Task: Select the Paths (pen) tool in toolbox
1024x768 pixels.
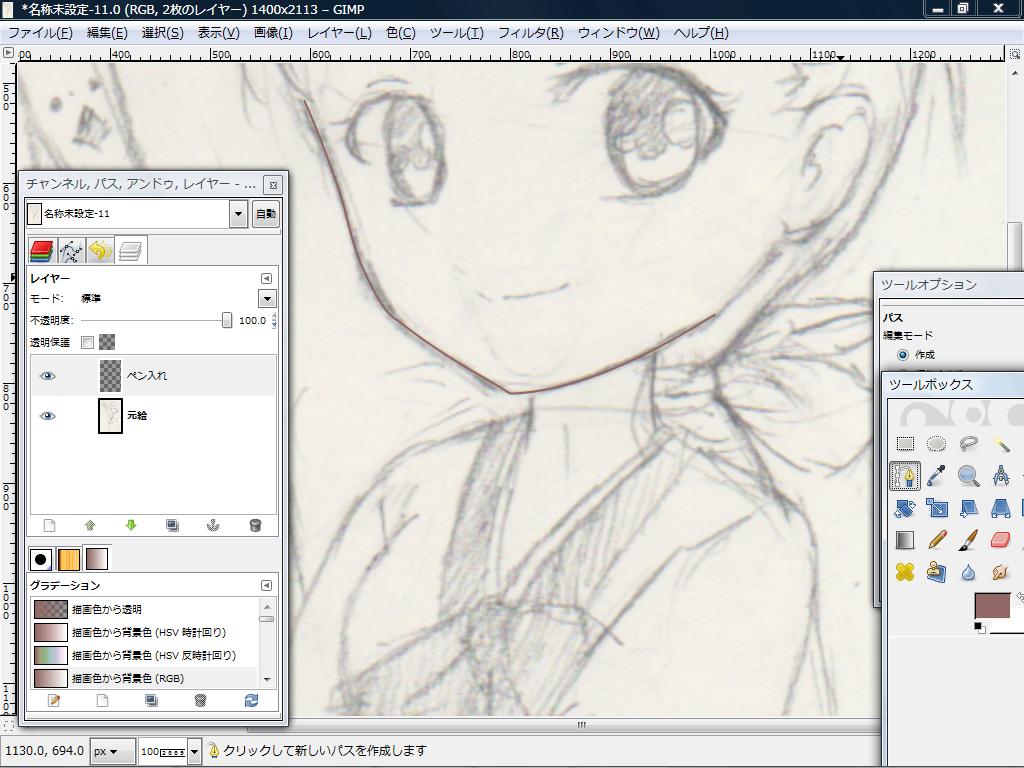Action: pos(905,476)
